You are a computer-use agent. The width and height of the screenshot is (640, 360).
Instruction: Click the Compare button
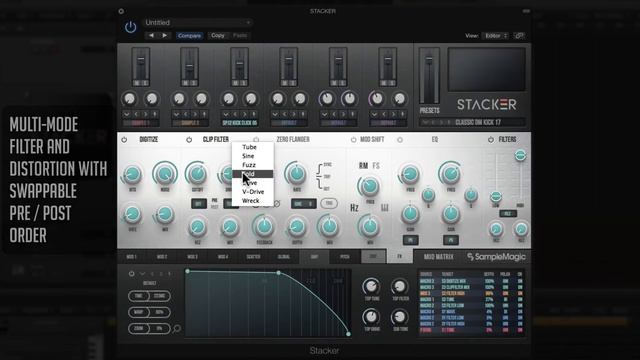[189, 36]
